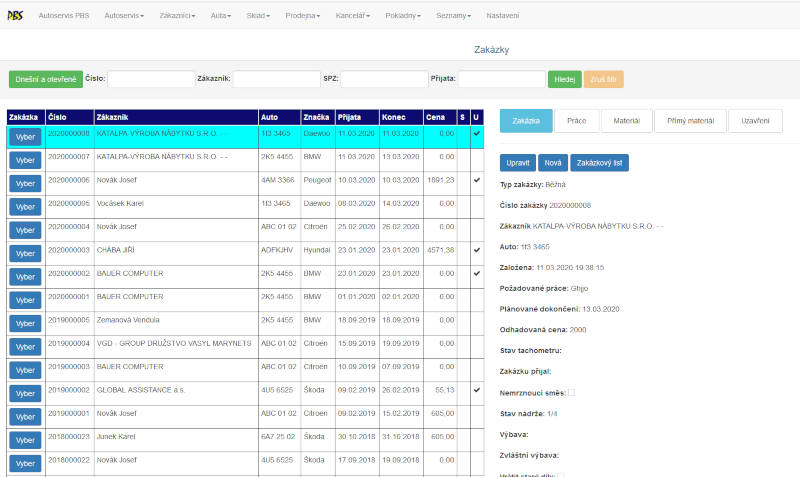The width and height of the screenshot is (800, 477).
Task: Click the Nová order button
Action: 553,163
